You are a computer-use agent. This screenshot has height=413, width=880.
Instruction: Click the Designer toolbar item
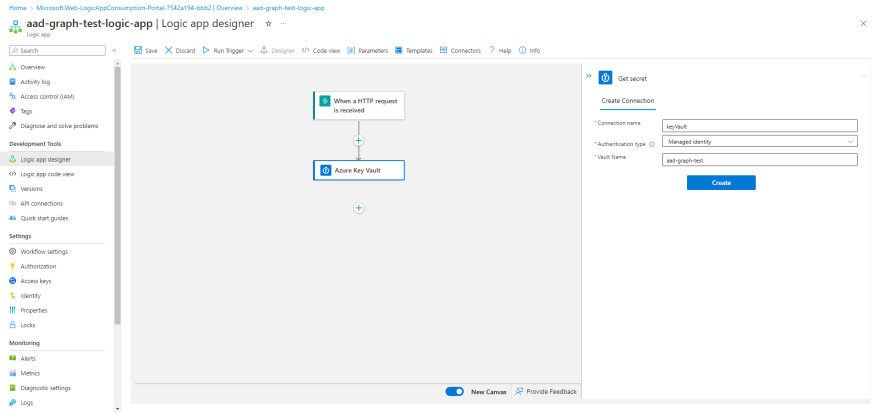pyautogui.click(x=277, y=51)
